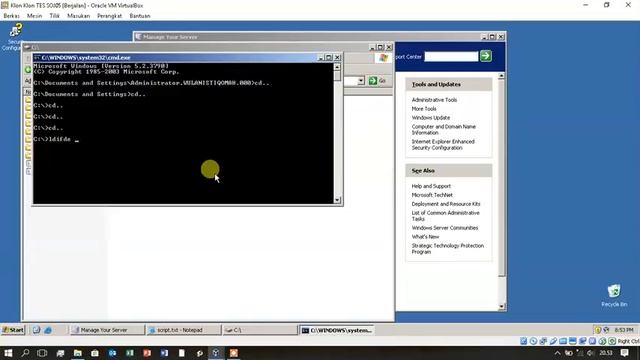Click the Go button in the explorer window
Screen dimensions: 640x360
pyautogui.click(x=377, y=81)
